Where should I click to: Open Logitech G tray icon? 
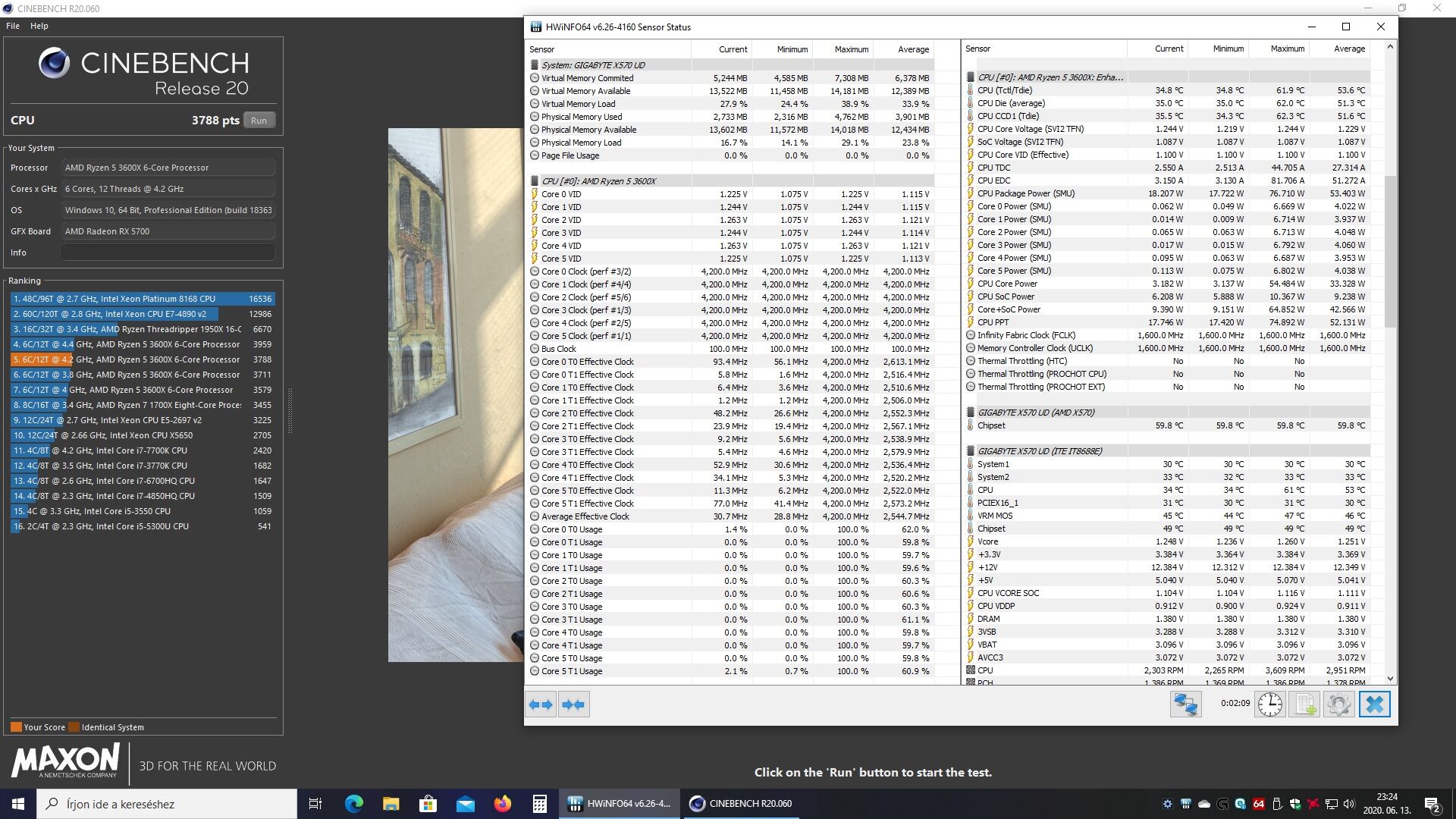pos(1222,804)
